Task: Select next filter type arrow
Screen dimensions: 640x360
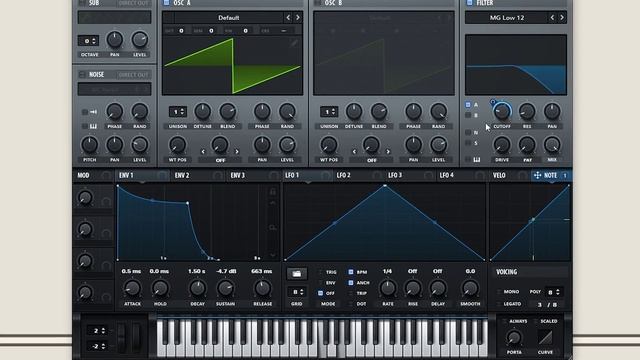Action: [x=562, y=18]
